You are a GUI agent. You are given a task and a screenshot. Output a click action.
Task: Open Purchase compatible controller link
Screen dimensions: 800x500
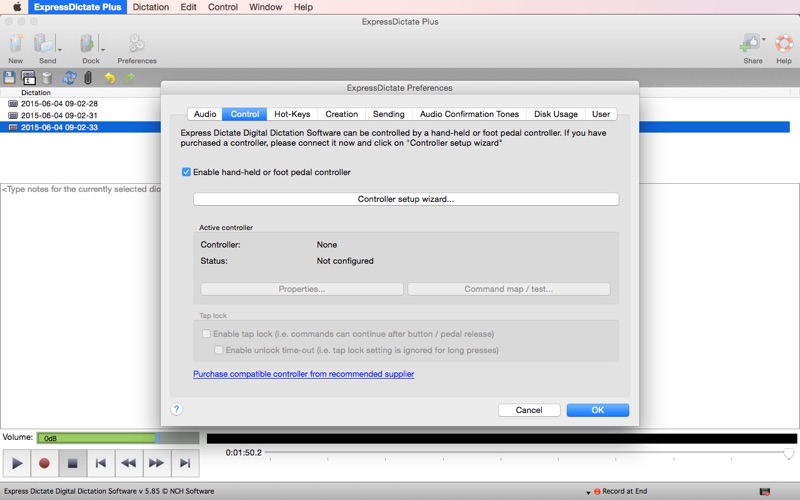(x=303, y=374)
